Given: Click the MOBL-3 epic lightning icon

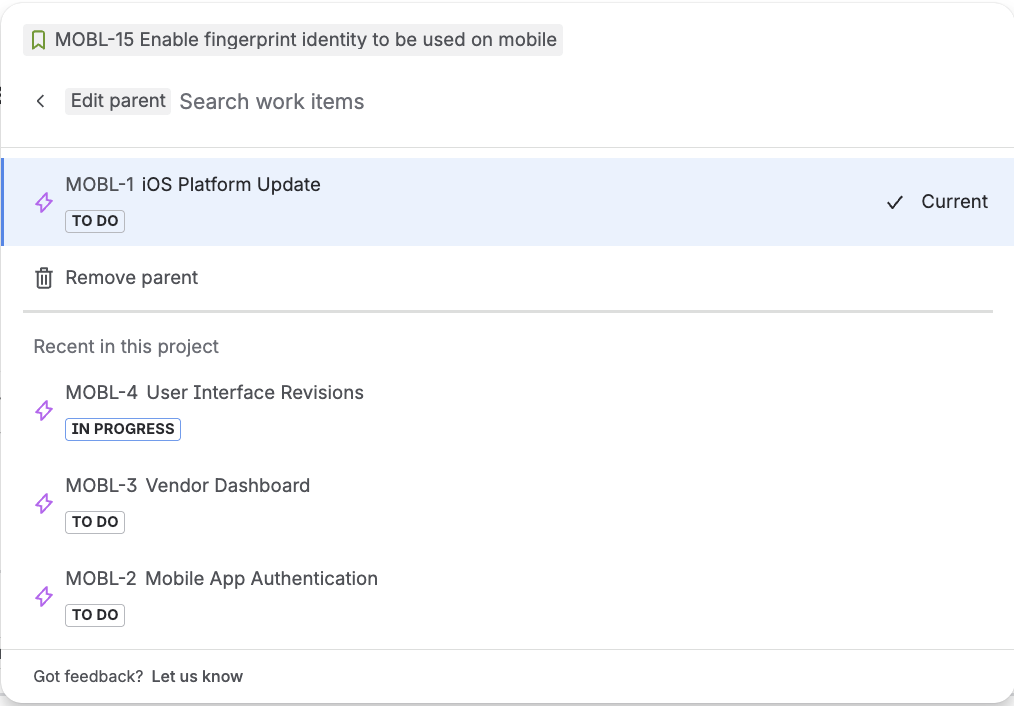Looking at the screenshot, I should click(x=44, y=503).
